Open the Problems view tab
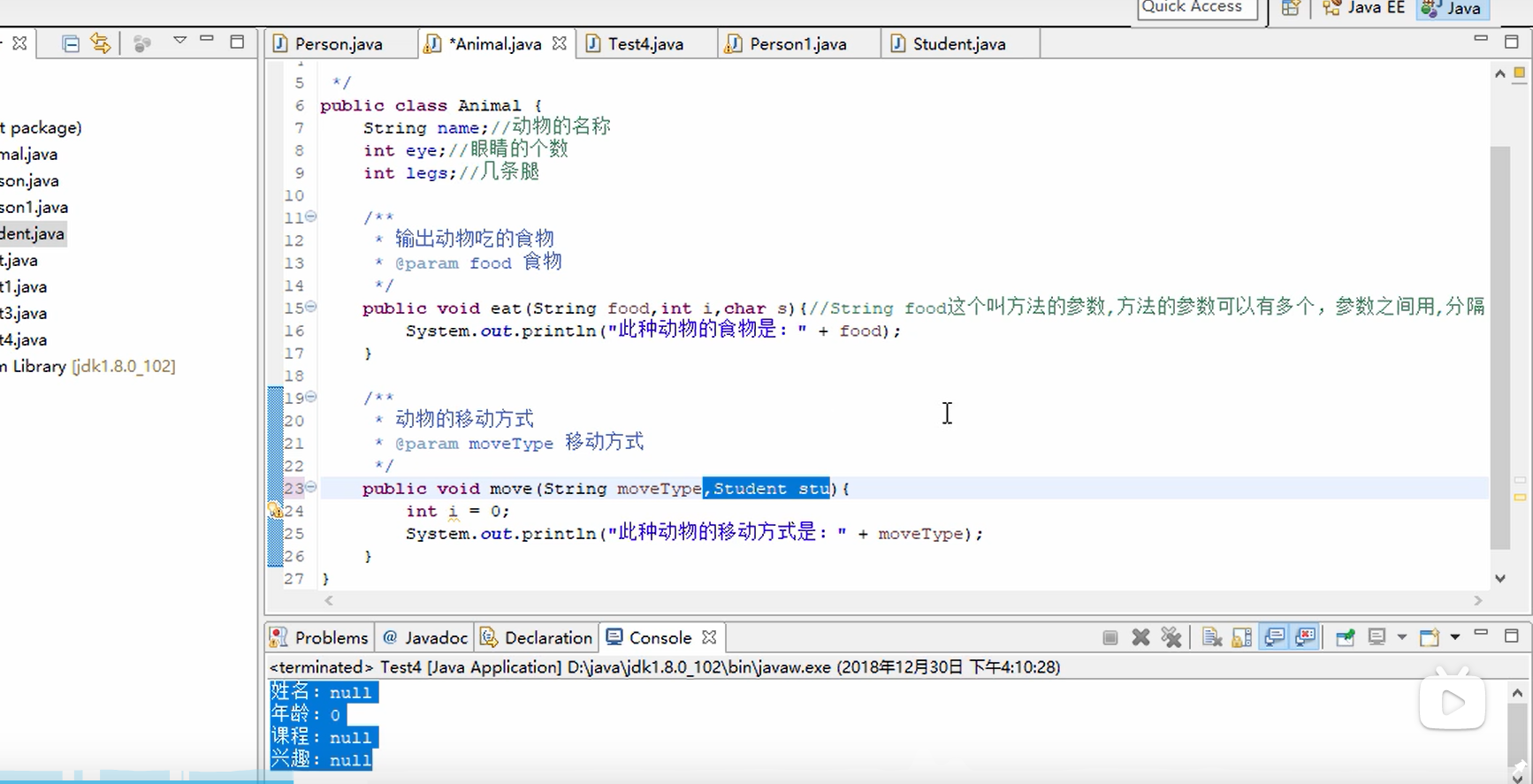This screenshot has height=784, width=1533. coord(319,637)
